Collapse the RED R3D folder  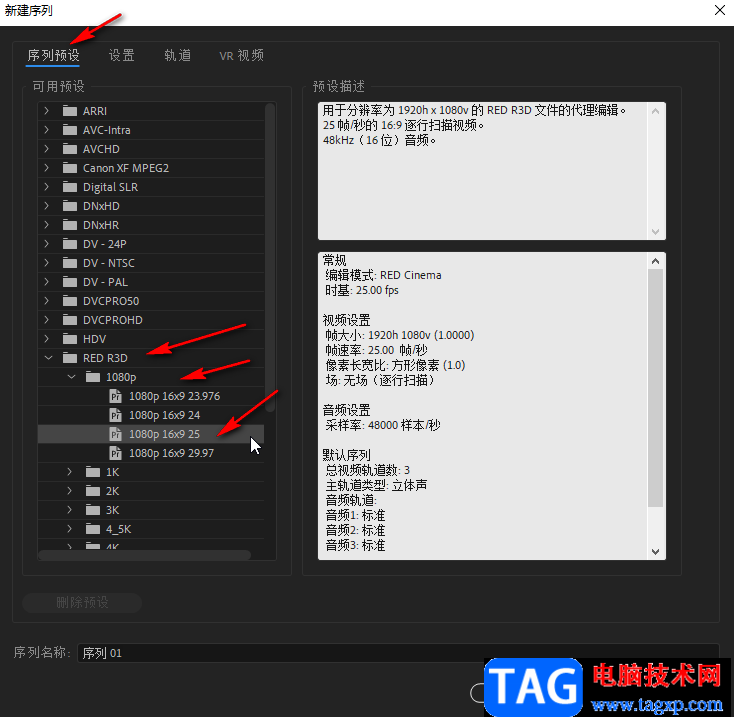[x=48, y=358]
